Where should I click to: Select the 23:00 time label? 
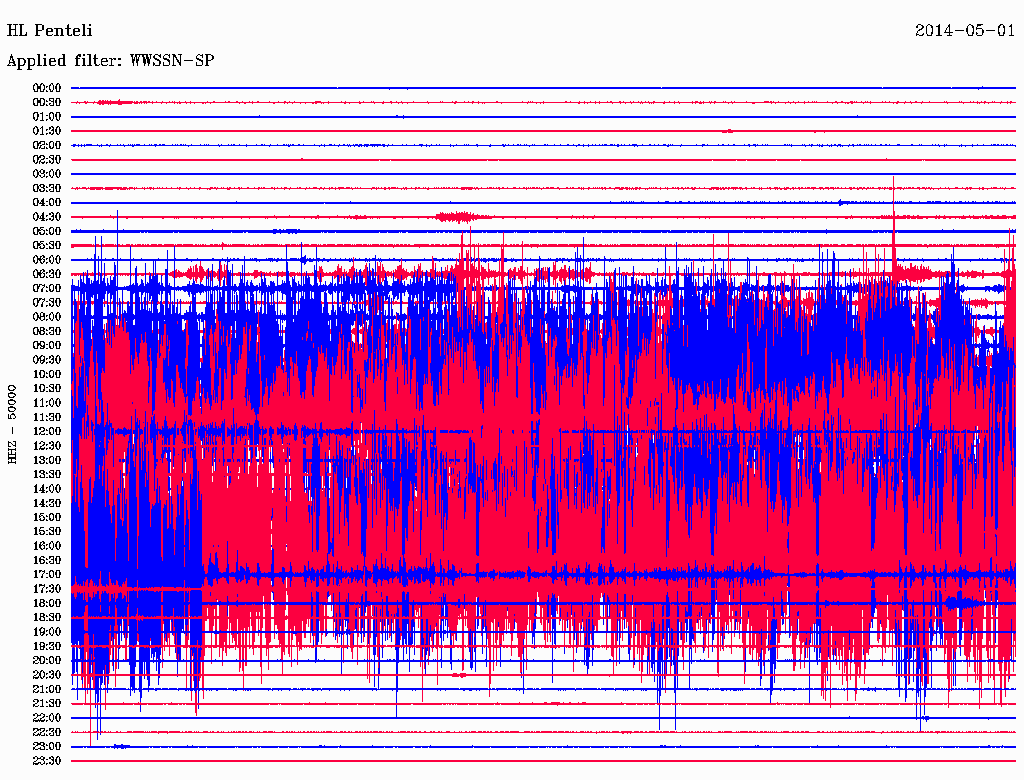[x=47, y=746]
